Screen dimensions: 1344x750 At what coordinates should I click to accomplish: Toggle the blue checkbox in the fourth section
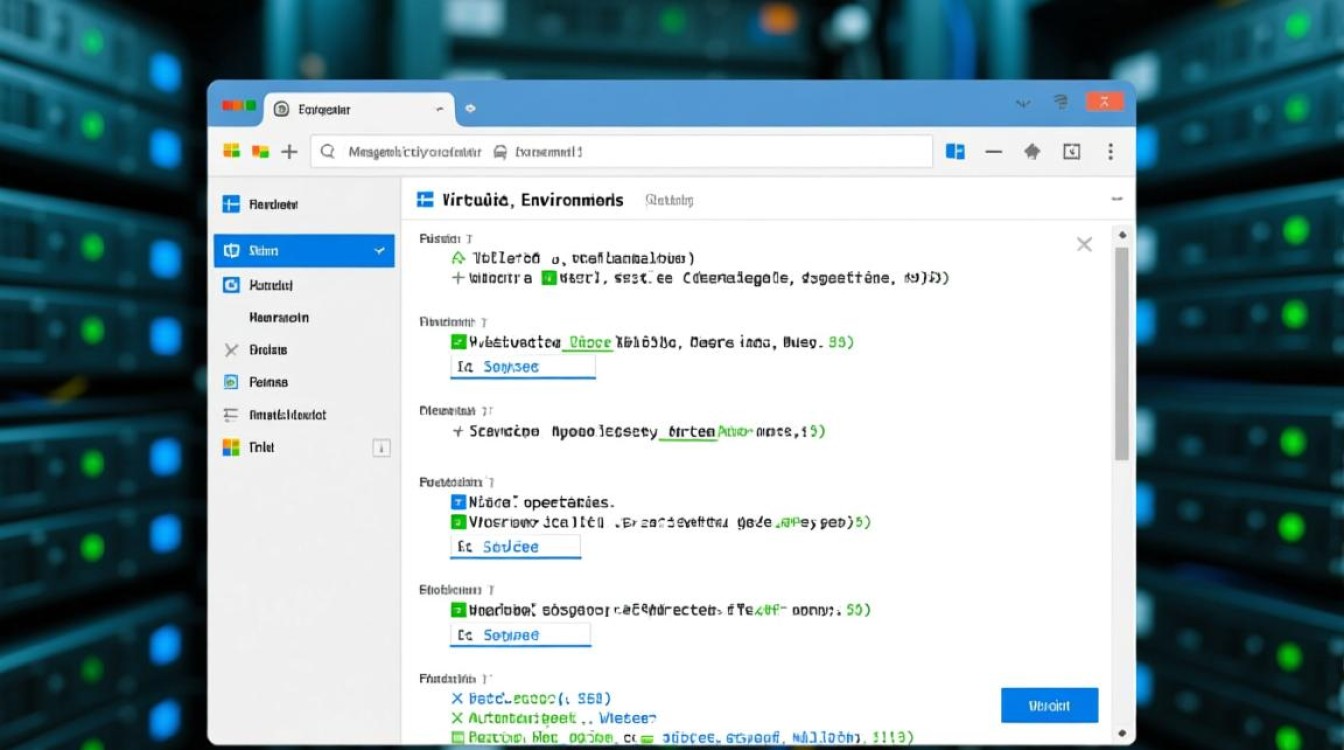click(459, 503)
